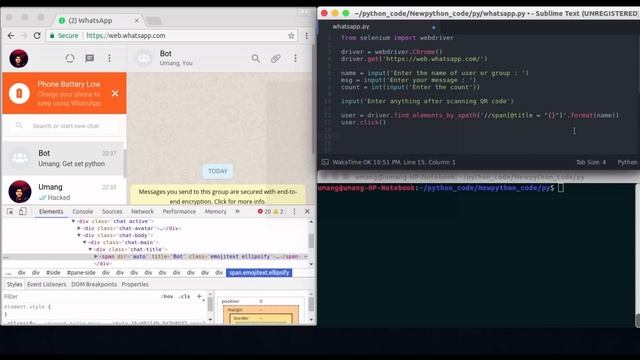Open the WhatsApp side panel menu
The width and height of the screenshot is (640, 360).
tap(109, 58)
